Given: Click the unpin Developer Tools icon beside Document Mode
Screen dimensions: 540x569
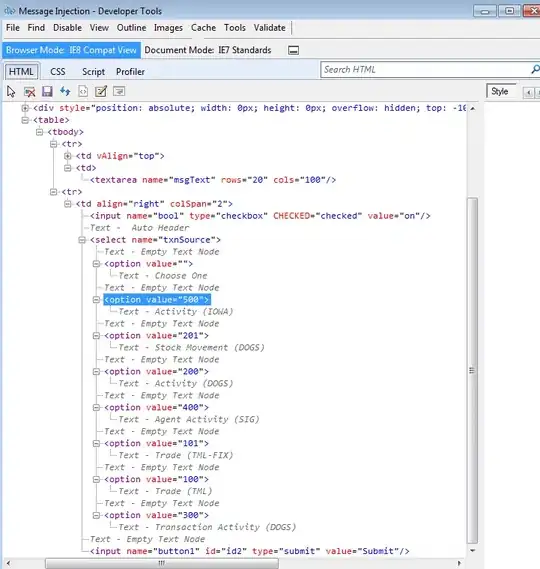Looking at the screenshot, I should coord(293,50).
